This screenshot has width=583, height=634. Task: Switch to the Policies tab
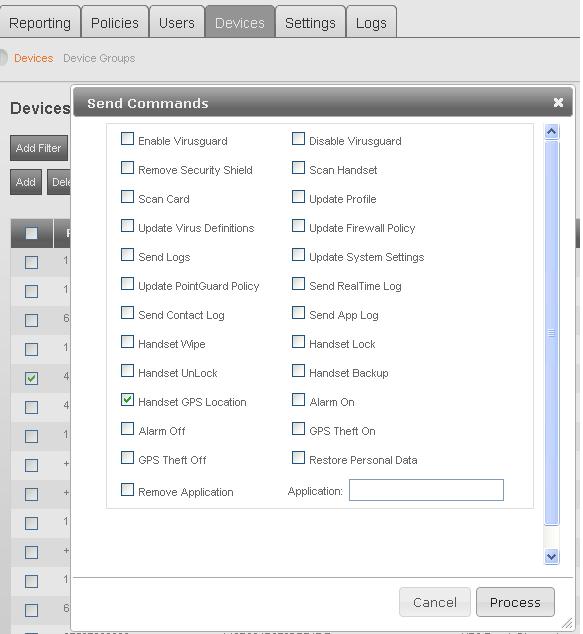(115, 23)
